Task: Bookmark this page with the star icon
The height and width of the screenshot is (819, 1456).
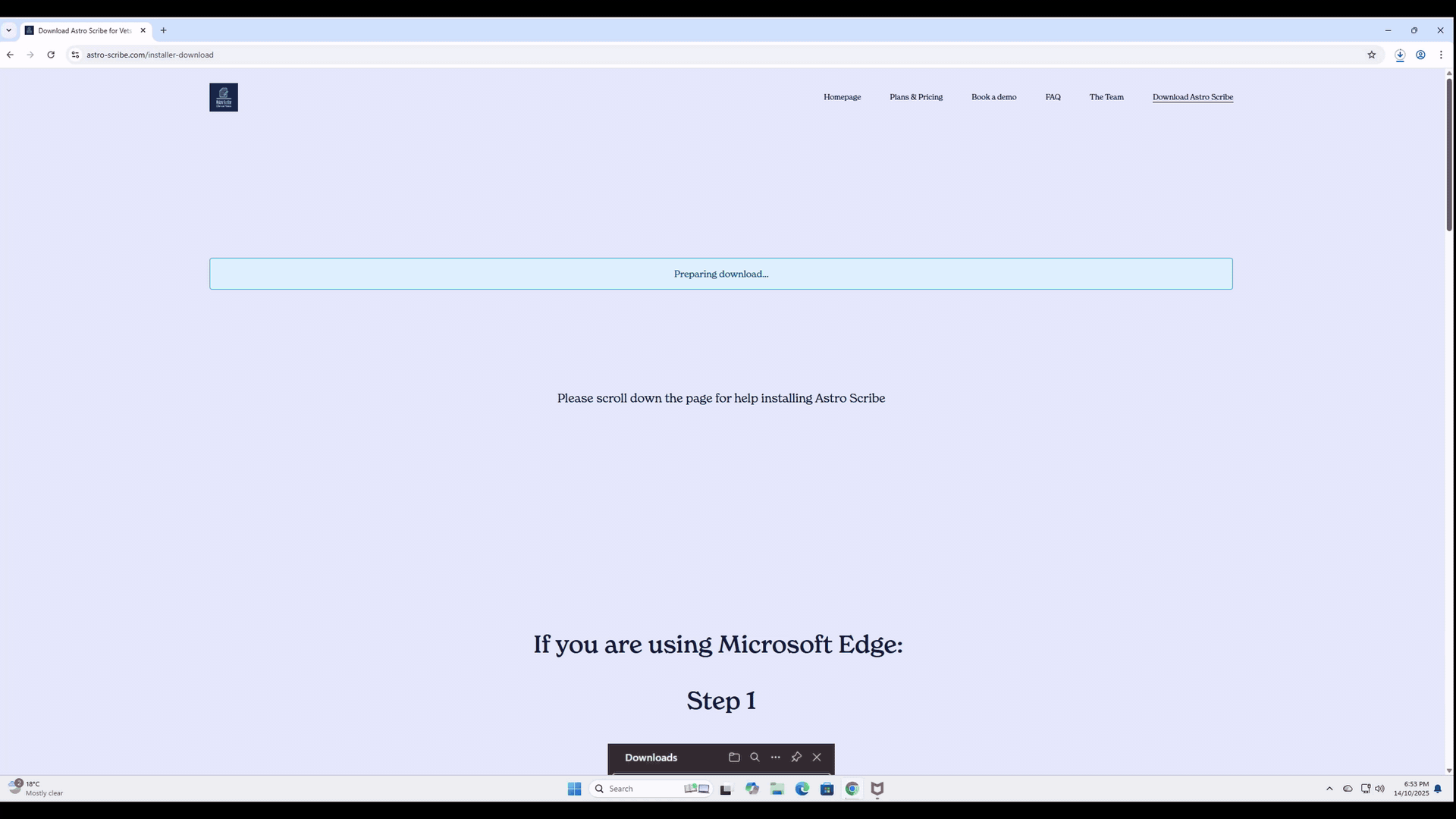Action: pyautogui.click(x=1371, y=55)
